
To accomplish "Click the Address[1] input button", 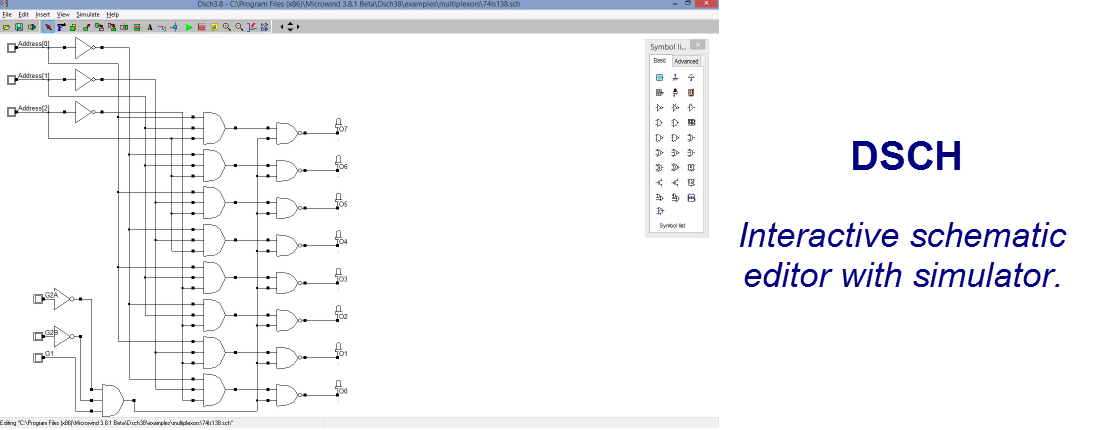I will click(11, 80).
